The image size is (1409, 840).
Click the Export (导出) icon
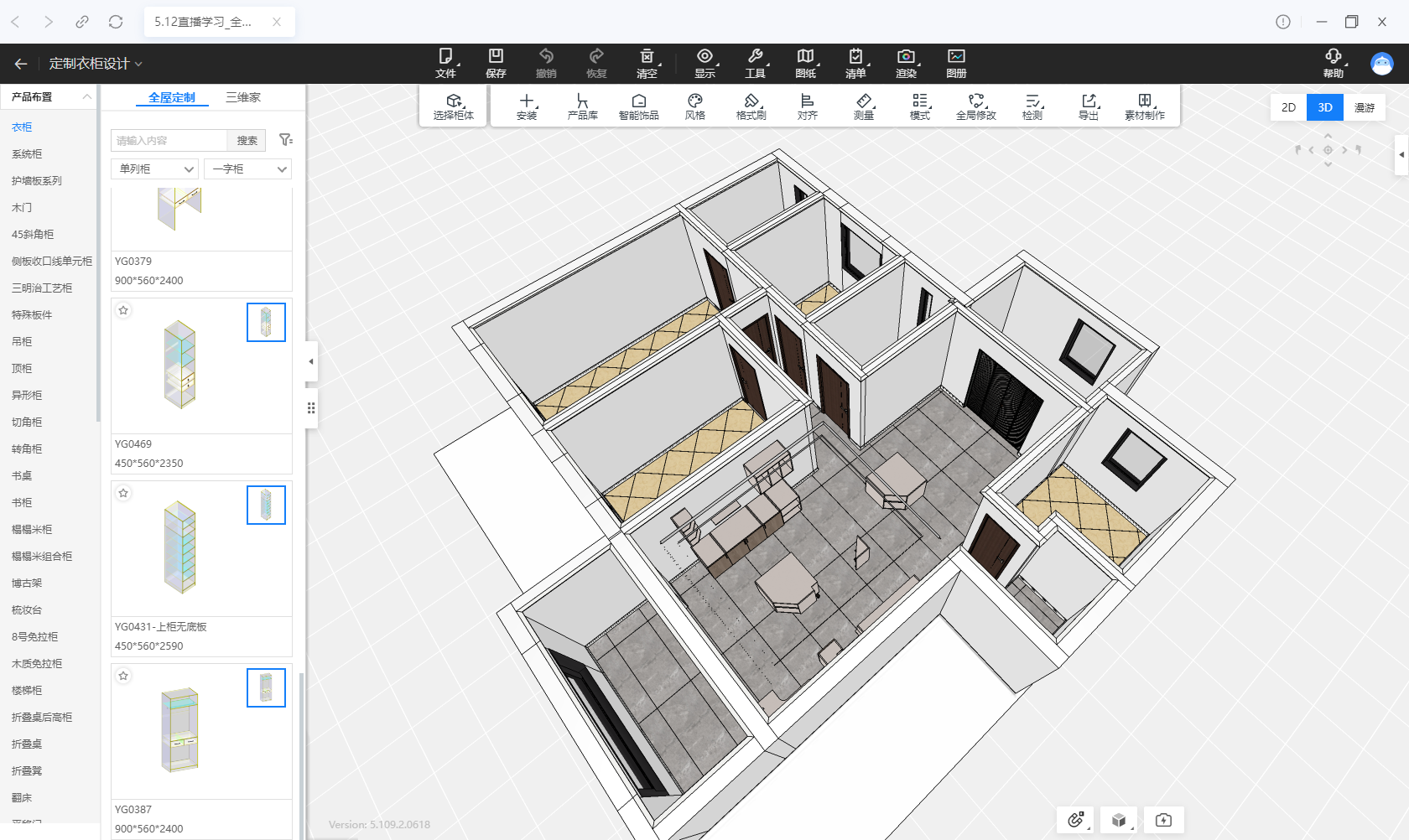click(1088, 106)
